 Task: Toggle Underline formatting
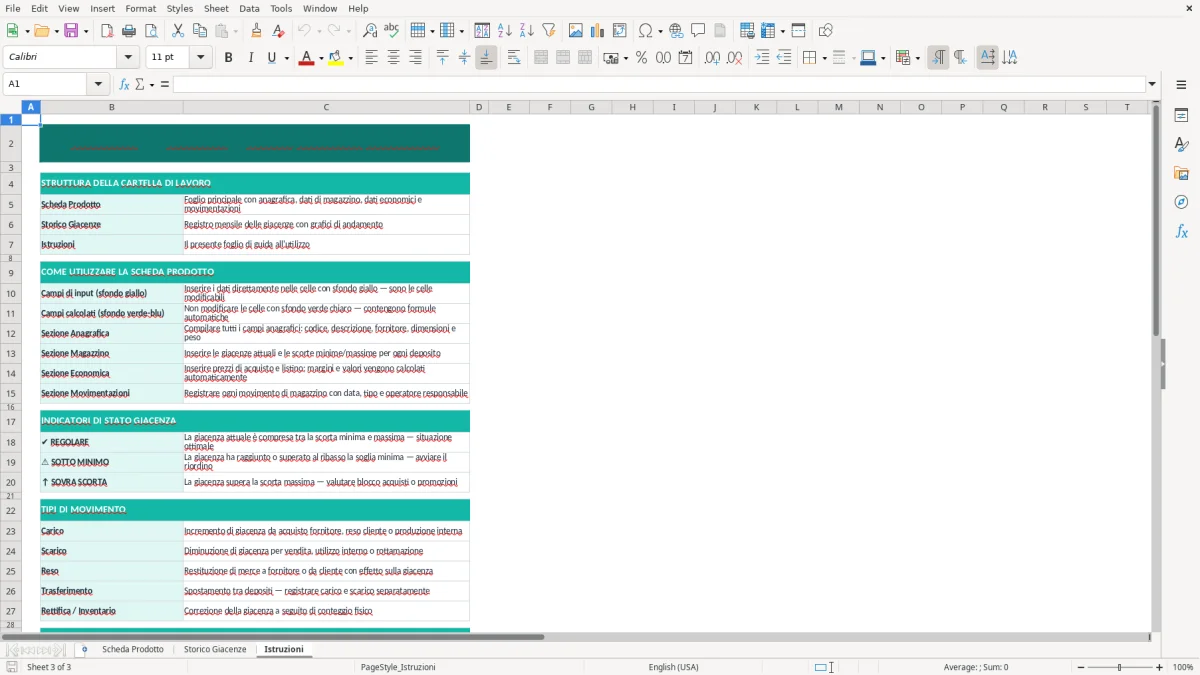pyautogui.click(x=271, y=58)
